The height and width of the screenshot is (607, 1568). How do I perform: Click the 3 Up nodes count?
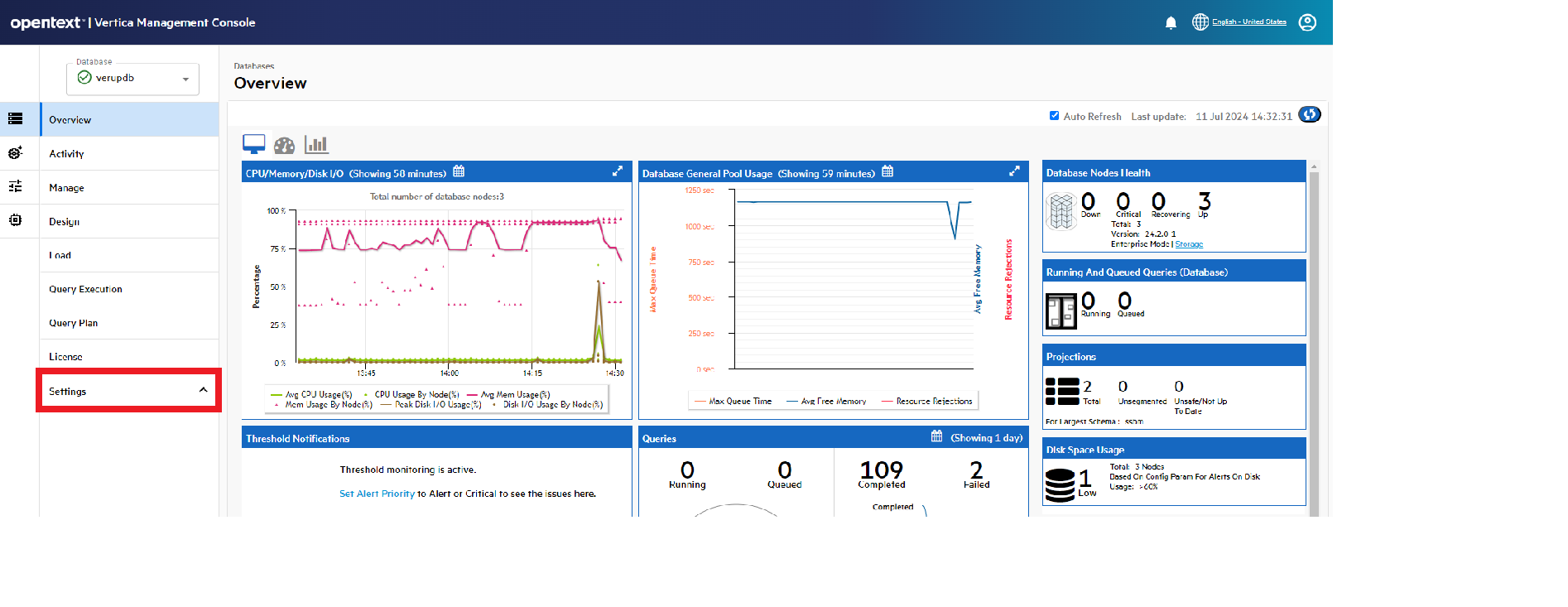[x=1205, y=201]
